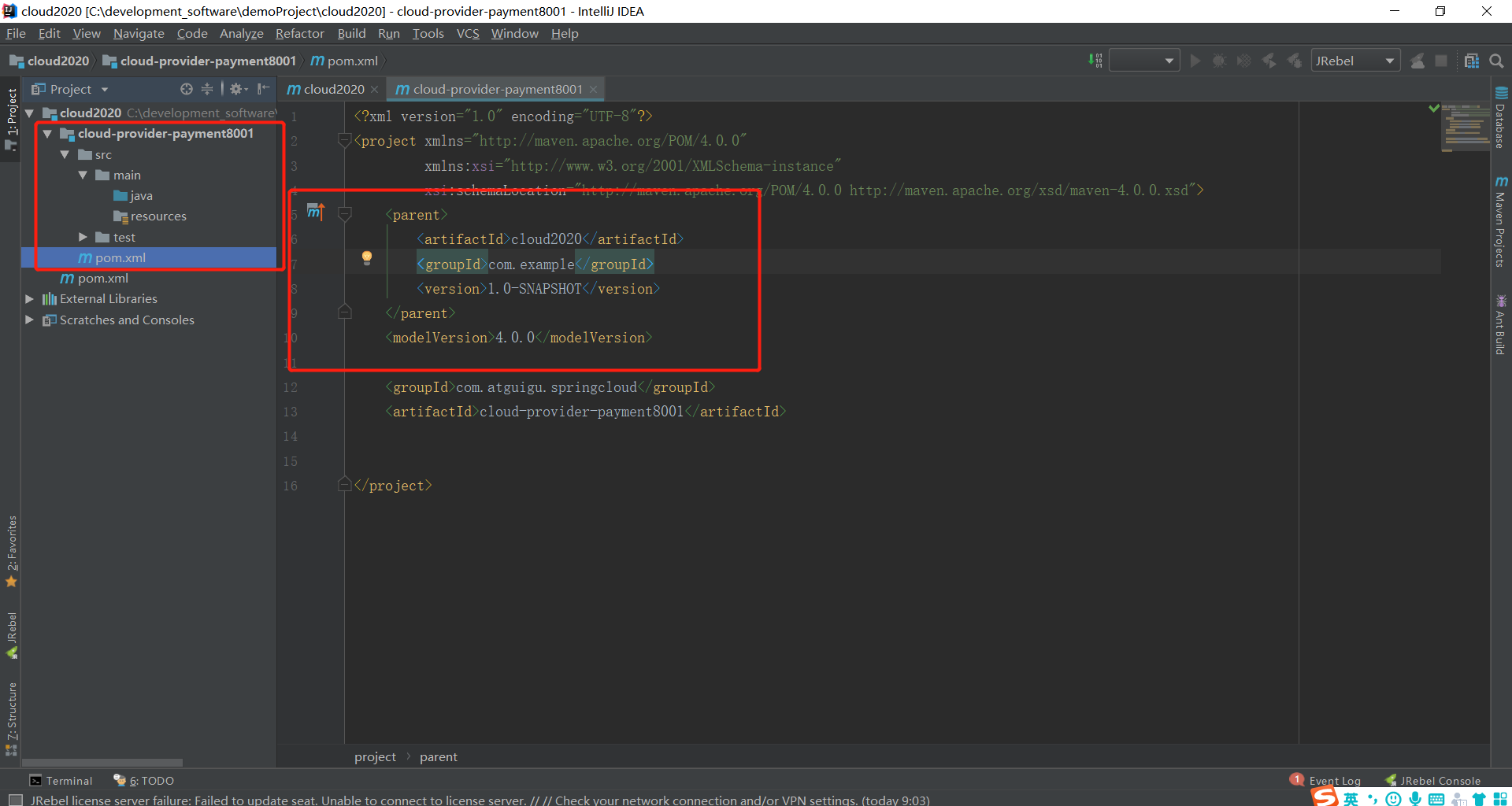Click the Collapse All icon in Project panel
Image resolution: width=1512 pixels, height=806 pixels.
pos(207,89)
